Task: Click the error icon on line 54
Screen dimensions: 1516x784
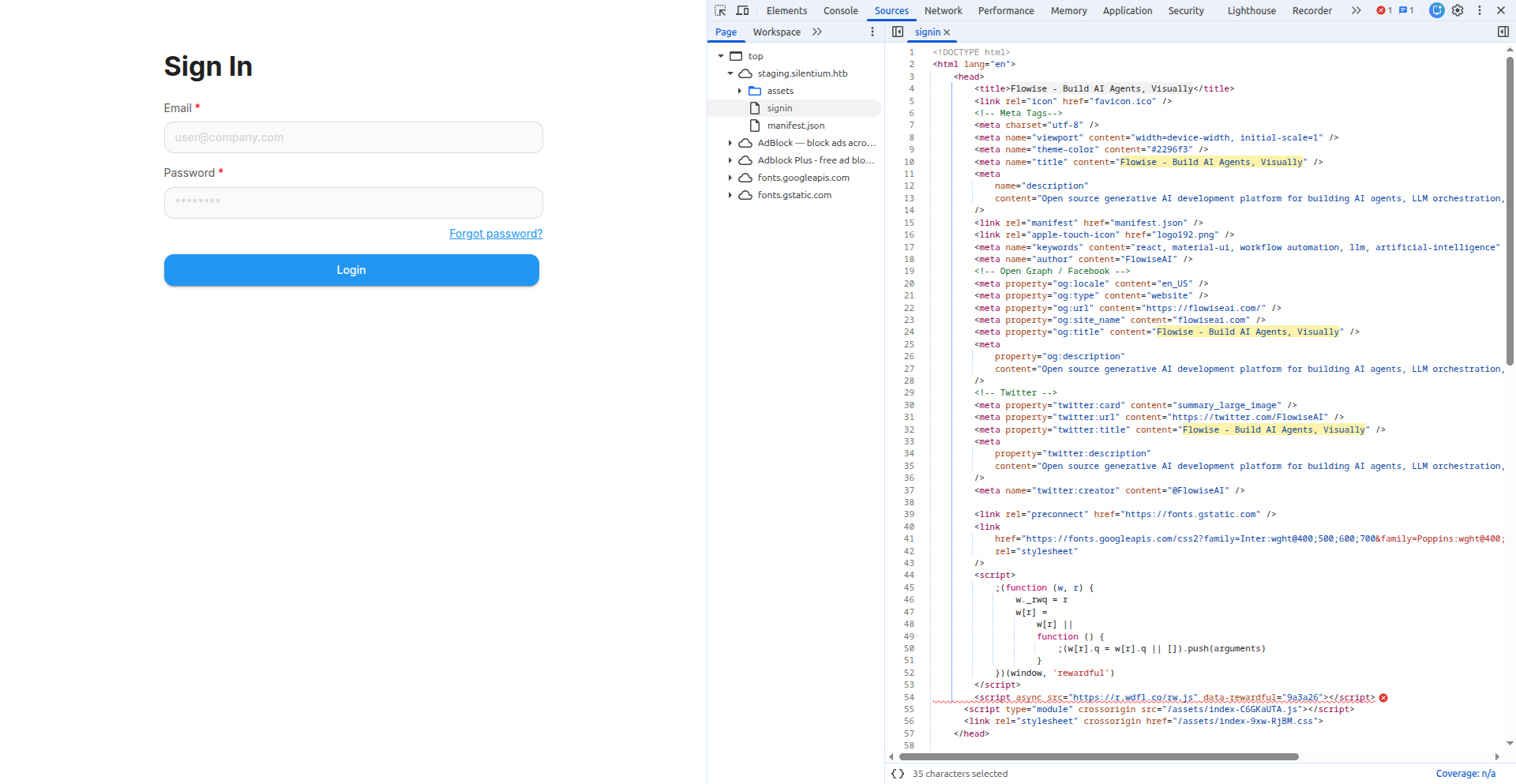Action: coord(1383,698)
